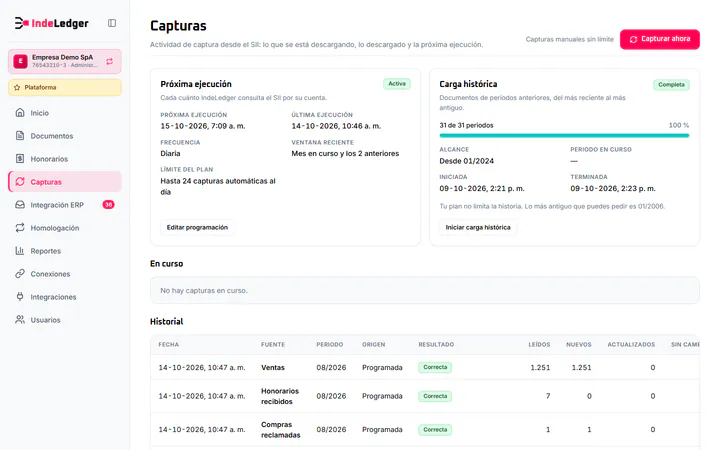Click the Empresa Demo SpA avatar icon

pos(20,61)
